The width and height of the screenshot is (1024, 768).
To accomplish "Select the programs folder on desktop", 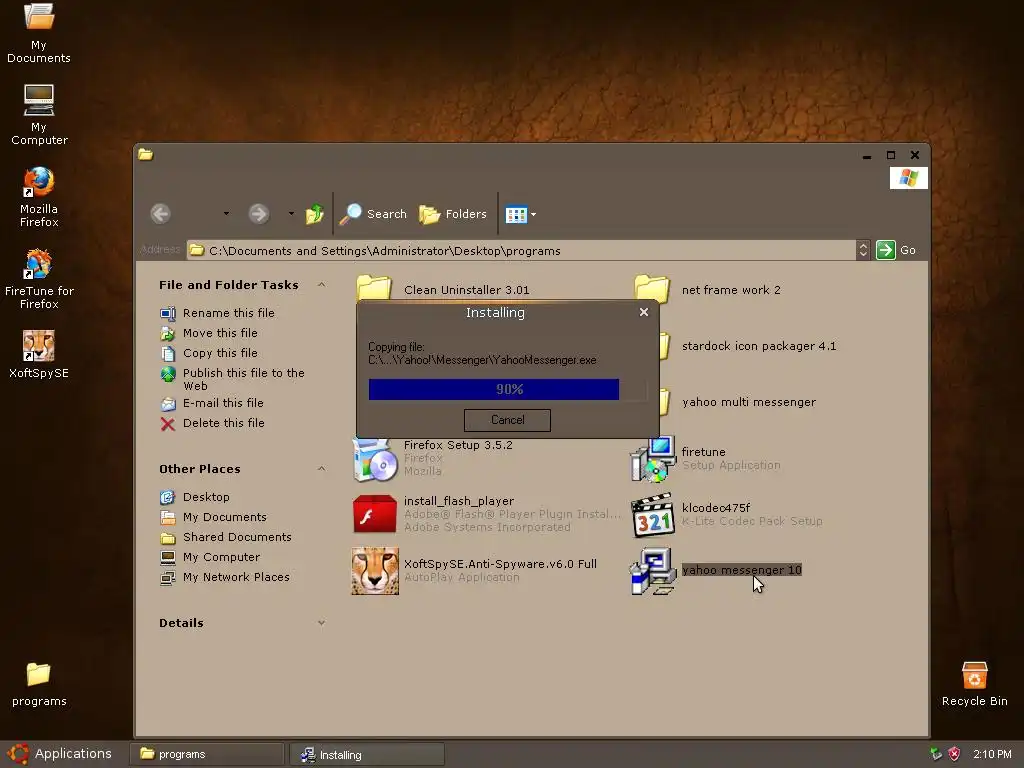I will (x=39, y=684).
